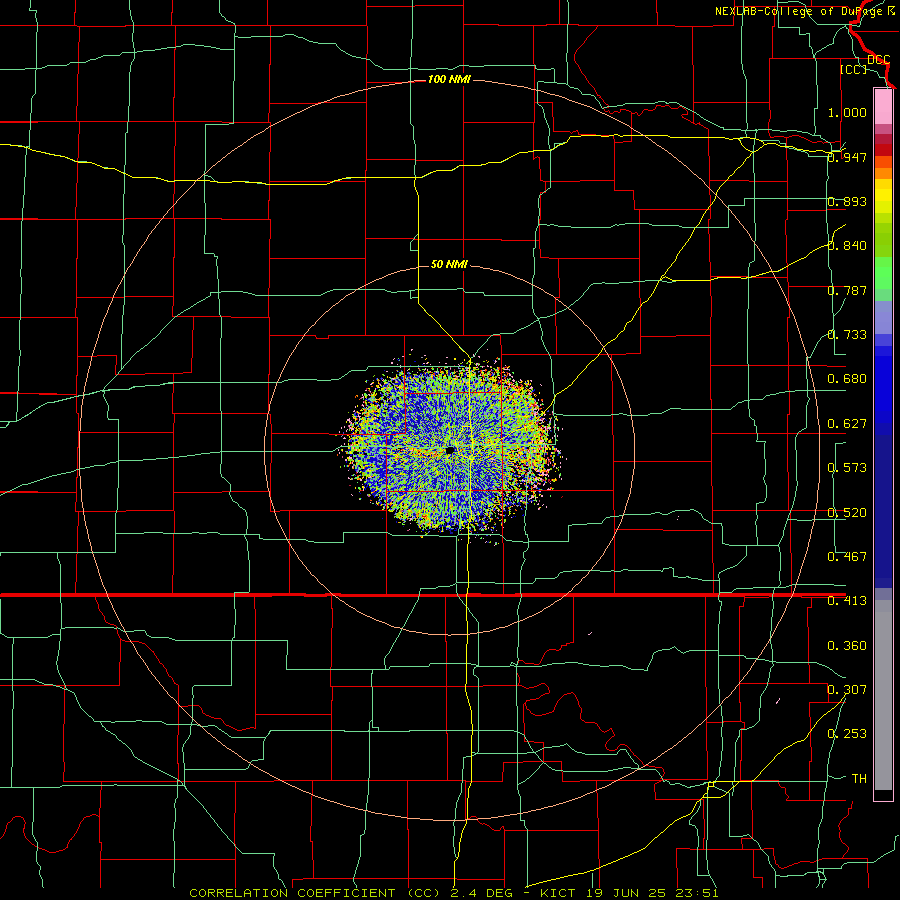The width and height of the screenshot is (900, 900).
Task: Click the 0.573 scale value
Action: 847,468
